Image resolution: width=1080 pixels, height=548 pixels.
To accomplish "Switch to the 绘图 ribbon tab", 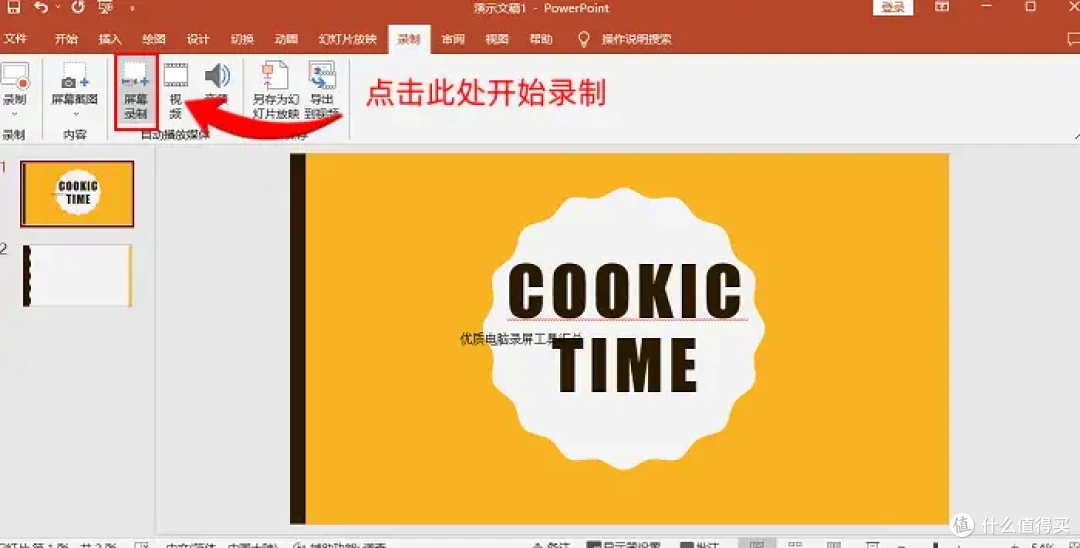I will (x=154, y=39).
